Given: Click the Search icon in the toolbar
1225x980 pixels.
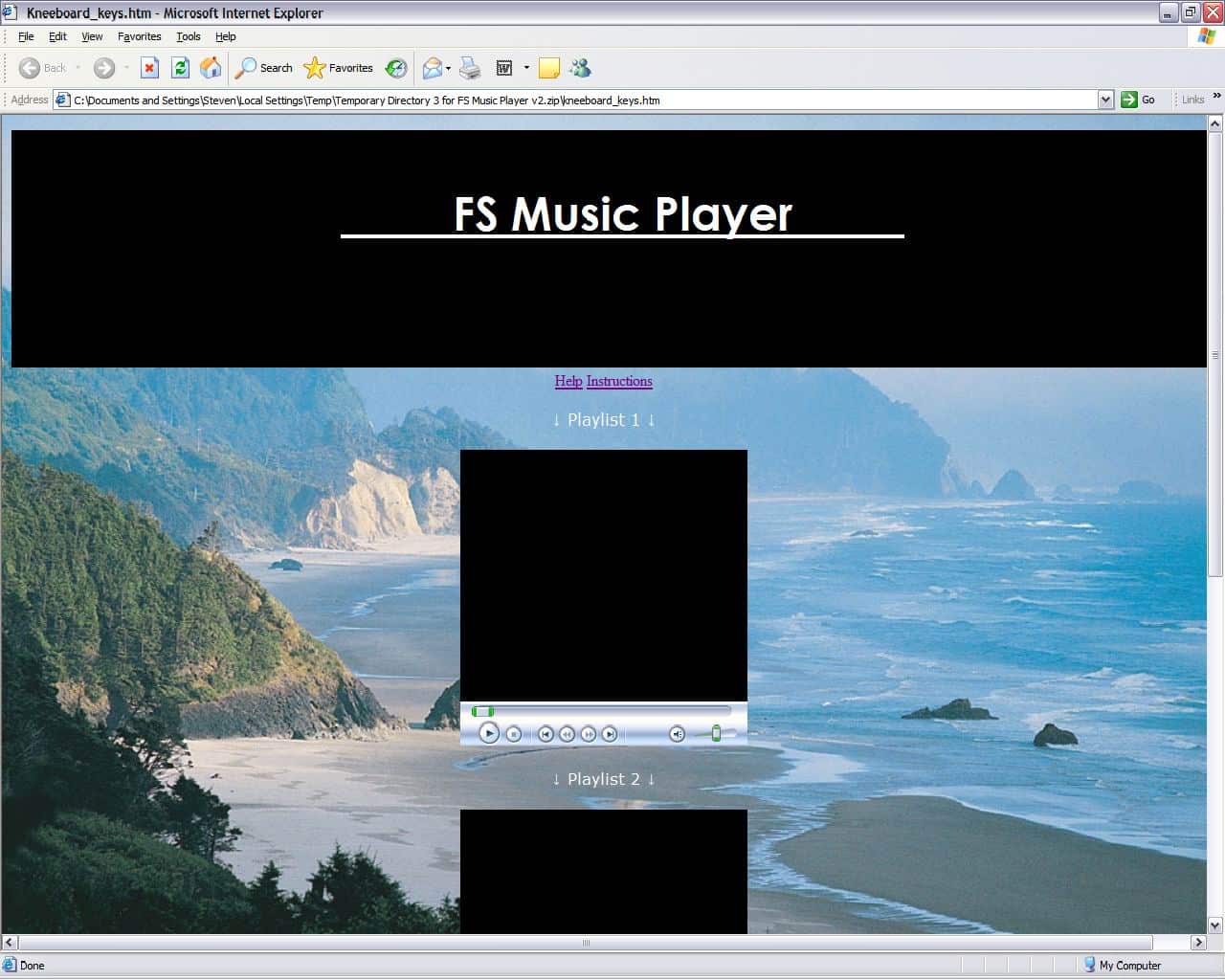Looking at the screenshot, I should pos(246,68).
